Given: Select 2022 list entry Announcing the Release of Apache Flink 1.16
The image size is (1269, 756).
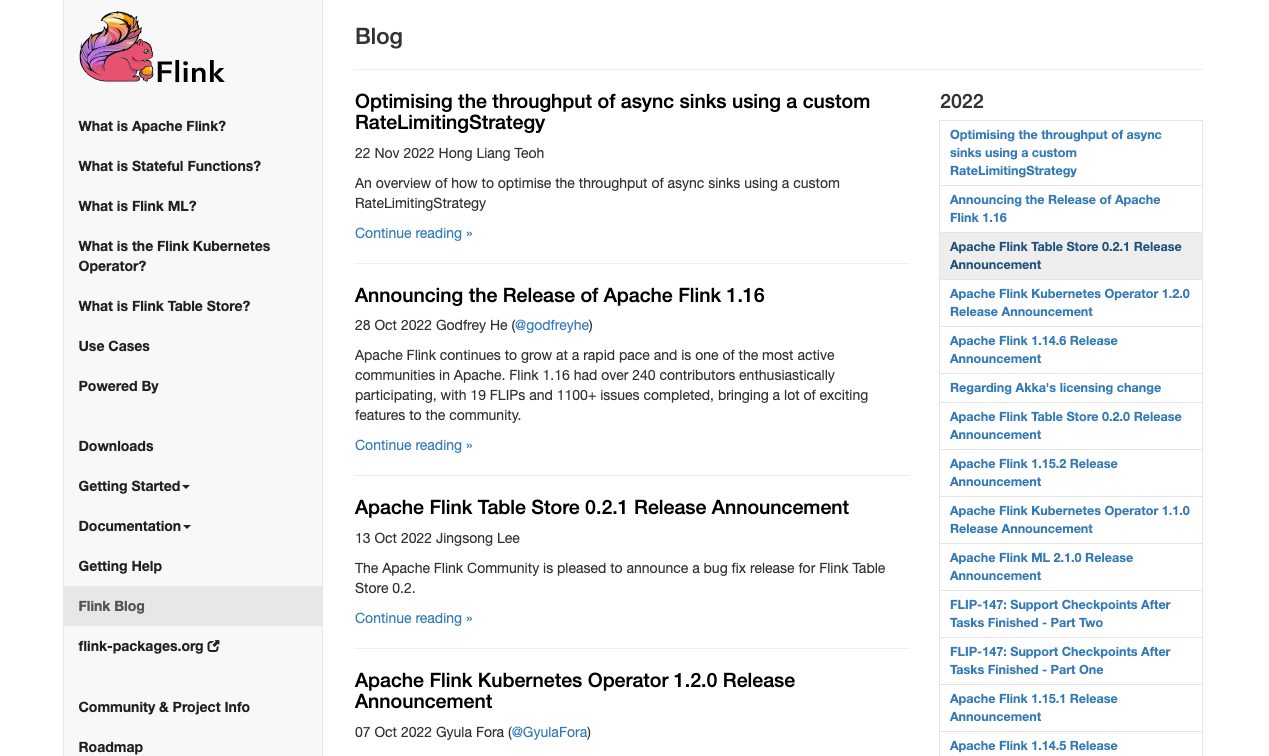Looking at the screenshot, I should [x=1071, y=209].
